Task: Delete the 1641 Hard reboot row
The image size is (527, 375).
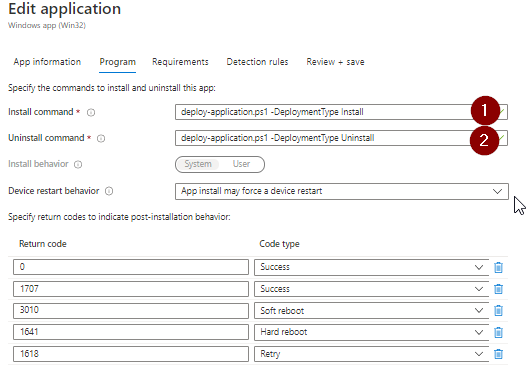Action: pyautogui.click(x=498, y=332)
